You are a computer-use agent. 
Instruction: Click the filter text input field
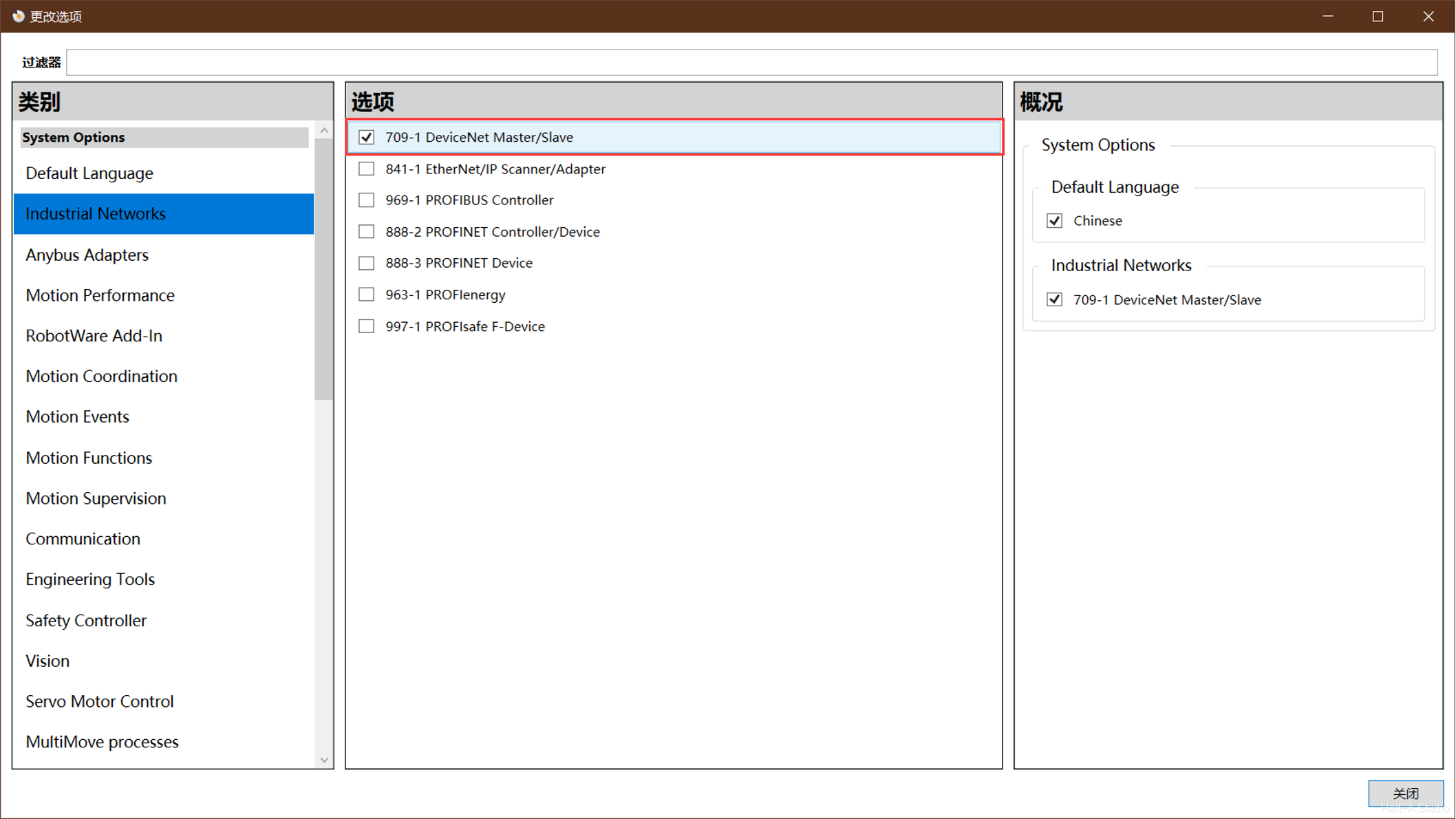point(750,63)
